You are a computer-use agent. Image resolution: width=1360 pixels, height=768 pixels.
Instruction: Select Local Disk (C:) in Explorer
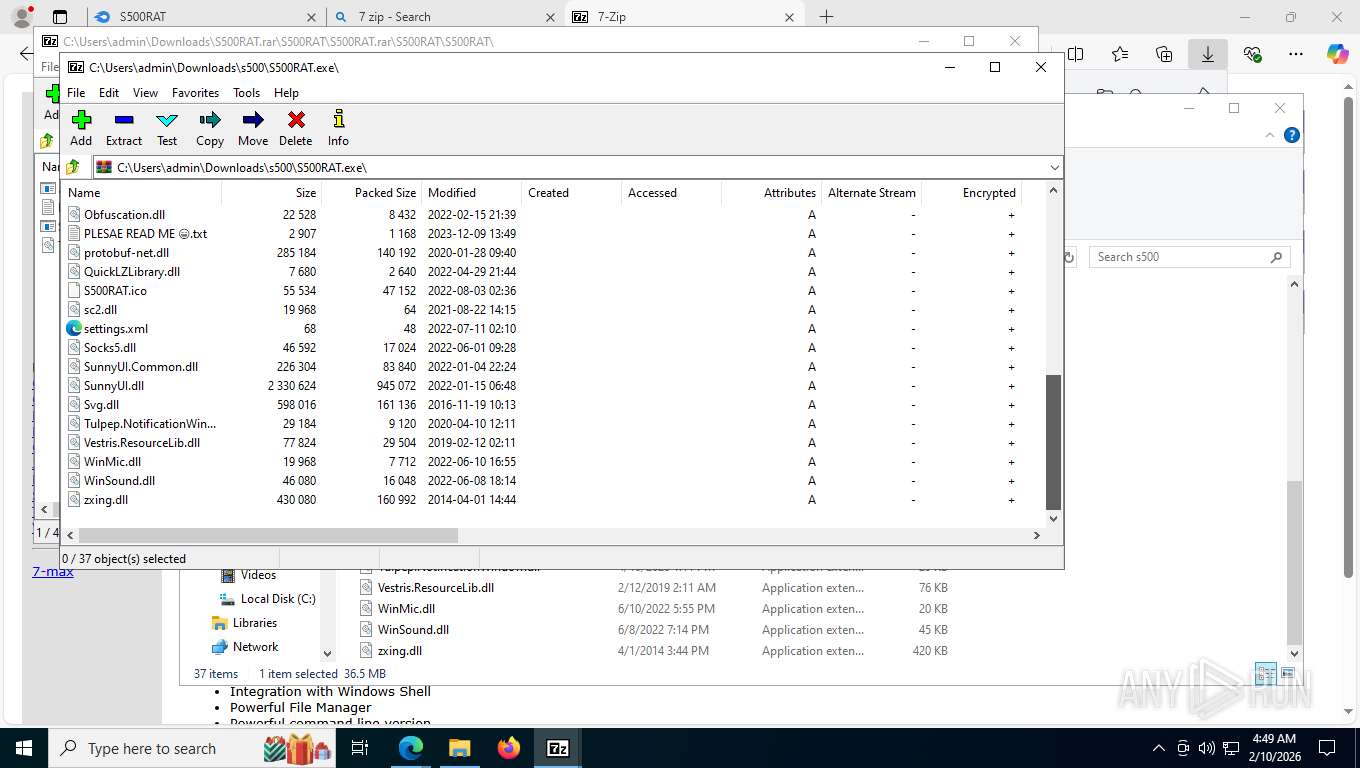pos(278,599)
